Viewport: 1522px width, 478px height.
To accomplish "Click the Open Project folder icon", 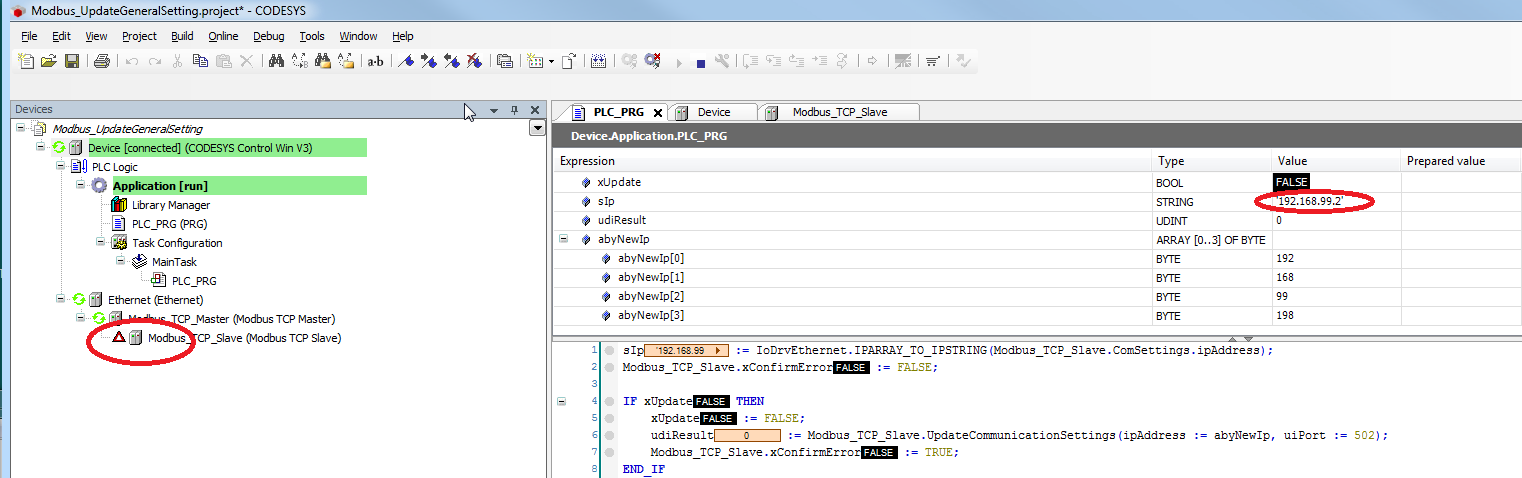I will pyautogui.click(x=48, y=61).
